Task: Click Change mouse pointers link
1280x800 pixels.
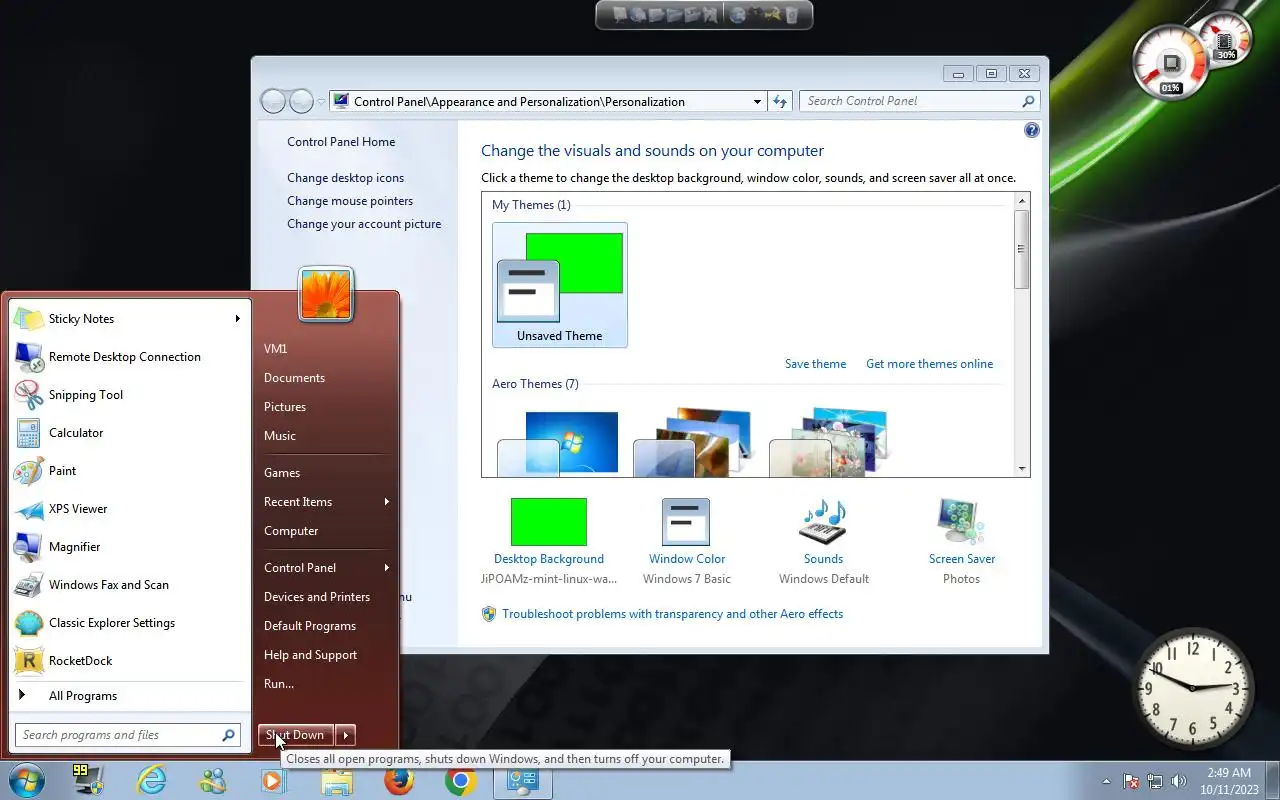Action: (350, 201)
